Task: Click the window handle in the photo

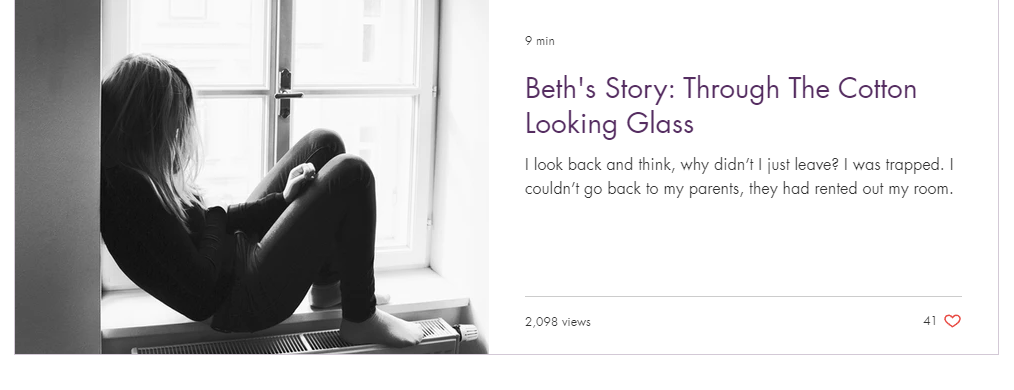Action: pos(286,93)
